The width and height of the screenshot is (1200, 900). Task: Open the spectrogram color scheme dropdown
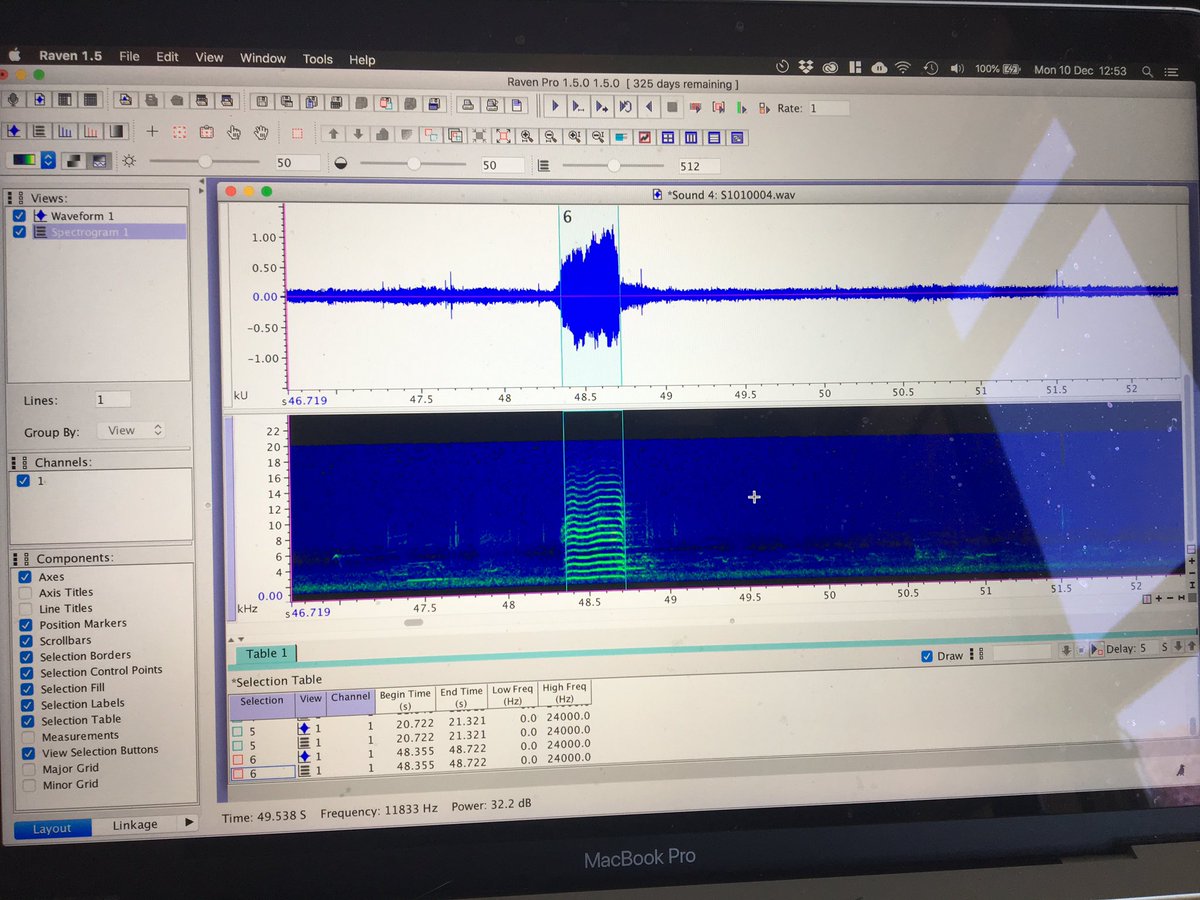(x=47, y=159)
